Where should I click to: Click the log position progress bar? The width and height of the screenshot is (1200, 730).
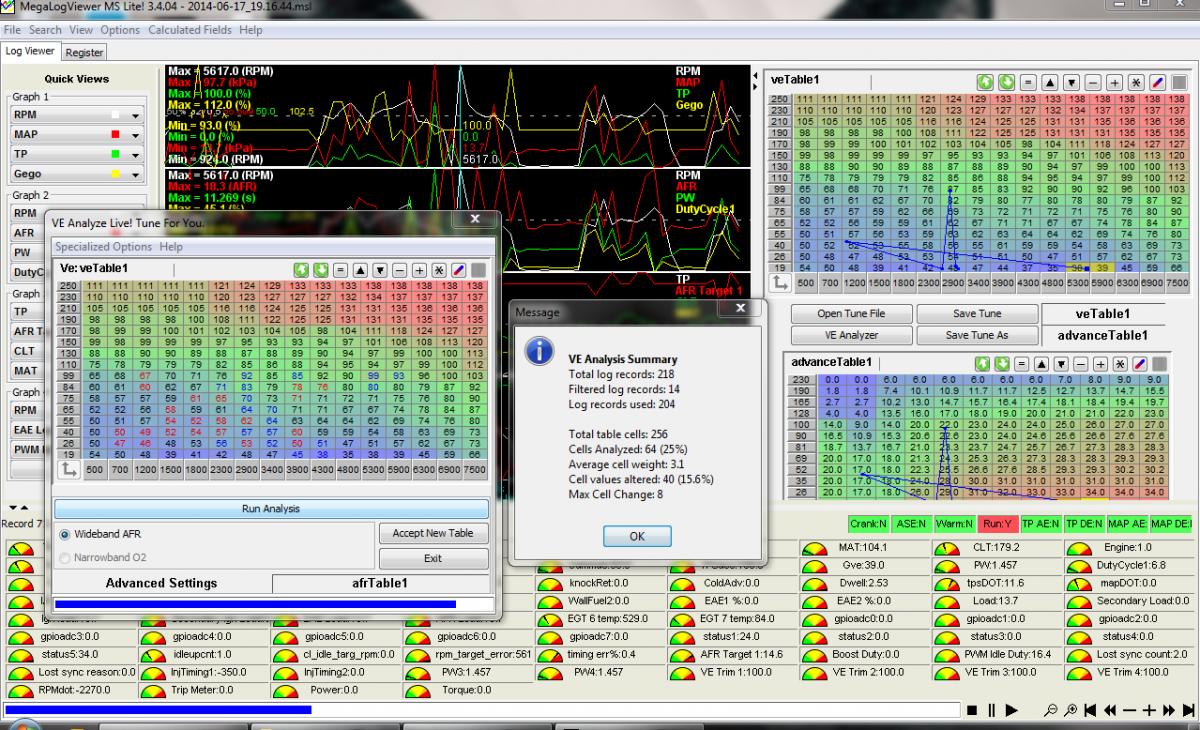click(480, 710)
